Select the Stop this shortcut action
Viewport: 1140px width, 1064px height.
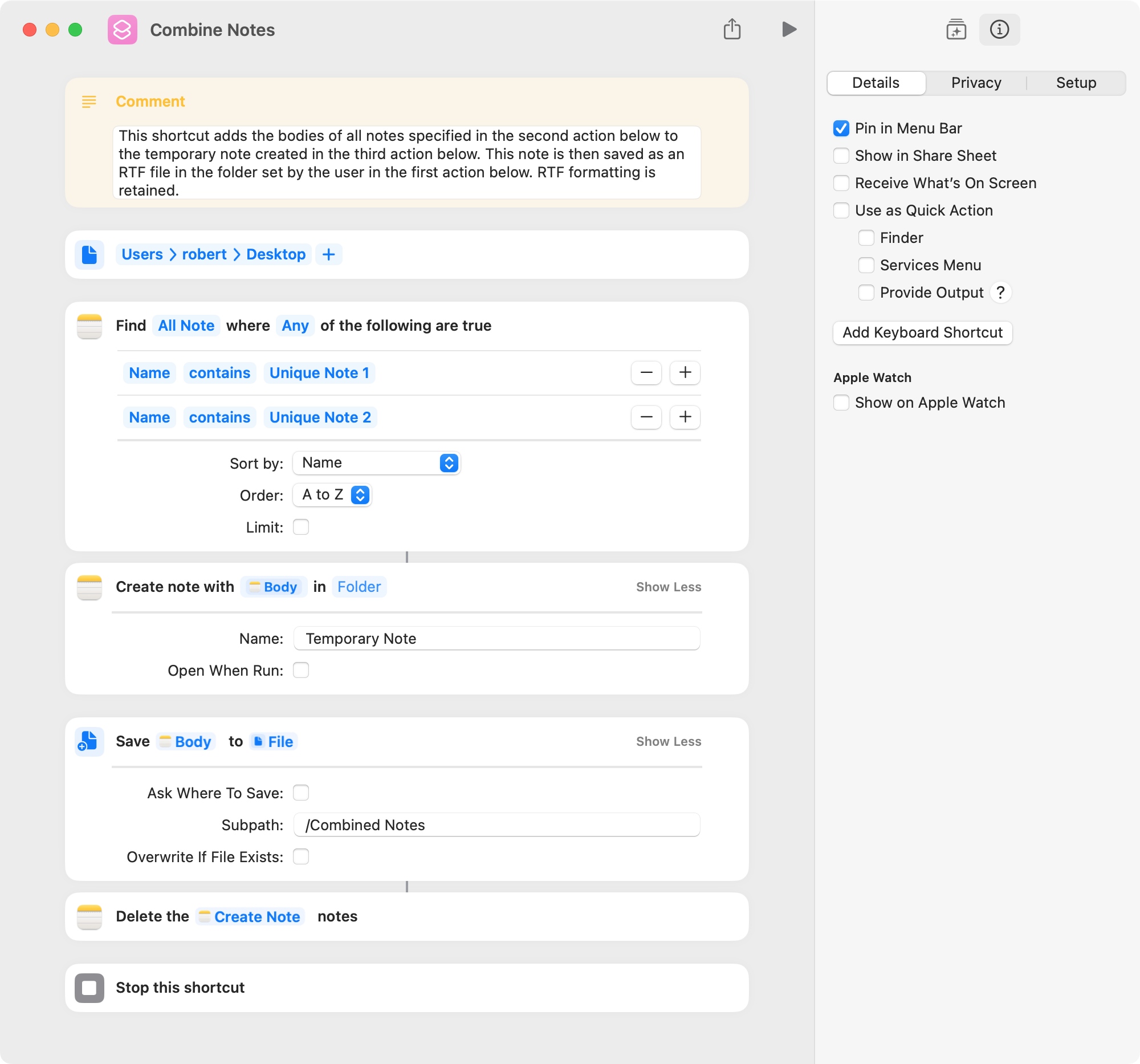[x=406, y=987]
